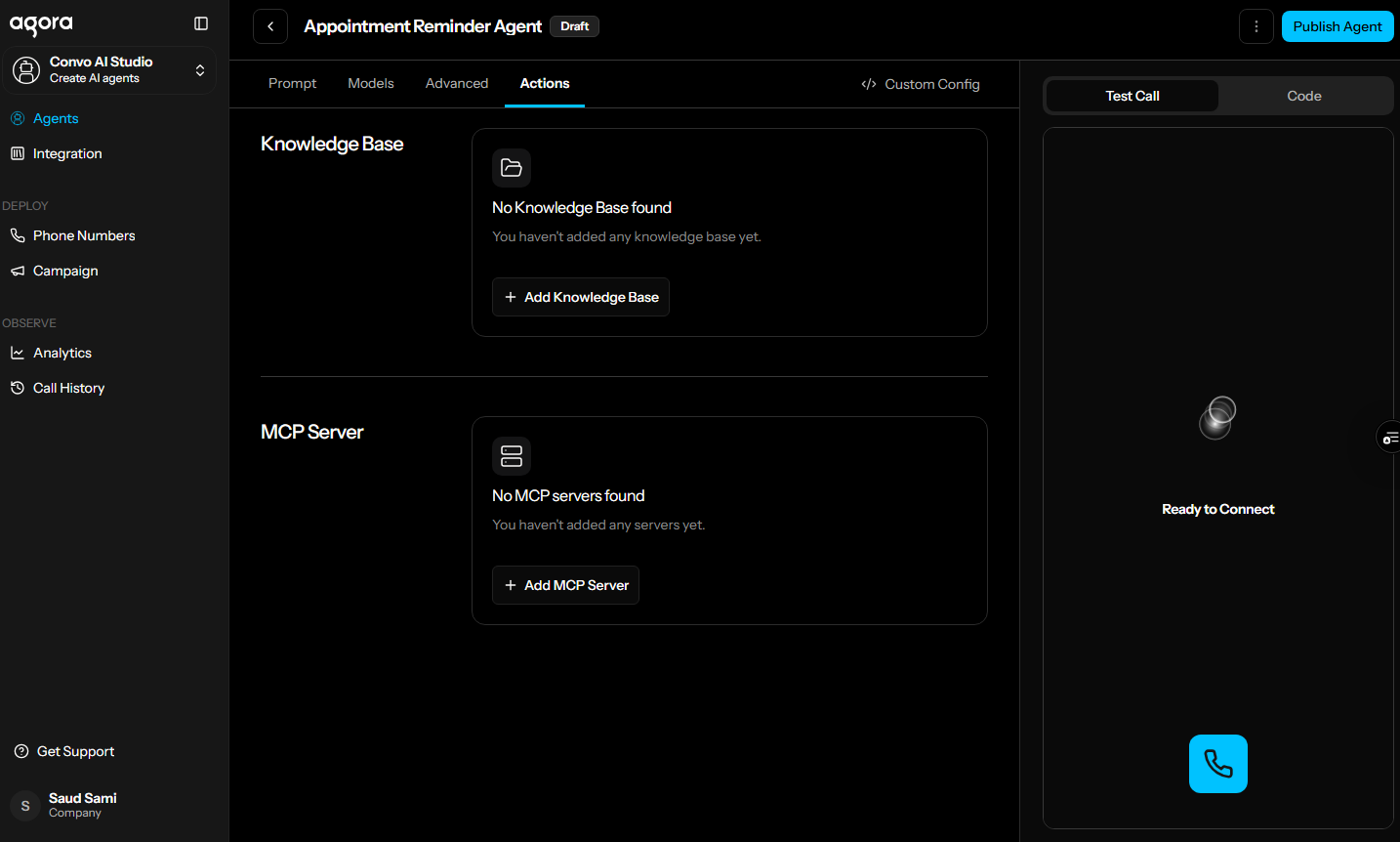Click Add MCP Server button

coord(566,585)
